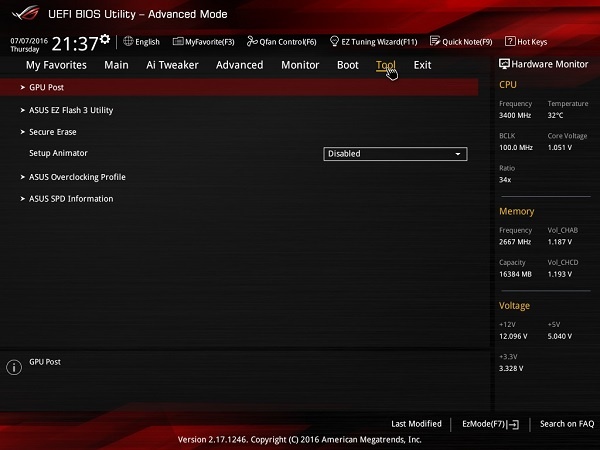The height and width of the screenshot is (450, 600).
Task: Click the BCLK value 100.0 MHz
Action: pos(516,148)
